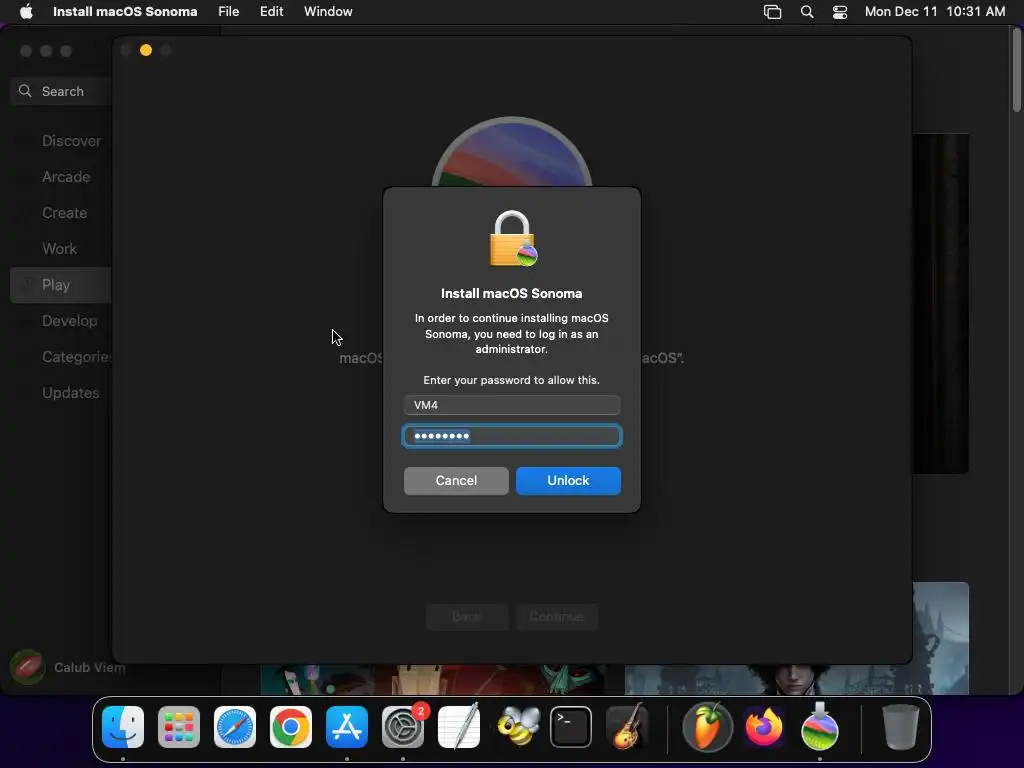Click the Unlock button
This screenshot has width=1024, height=768.
(568, 481)
